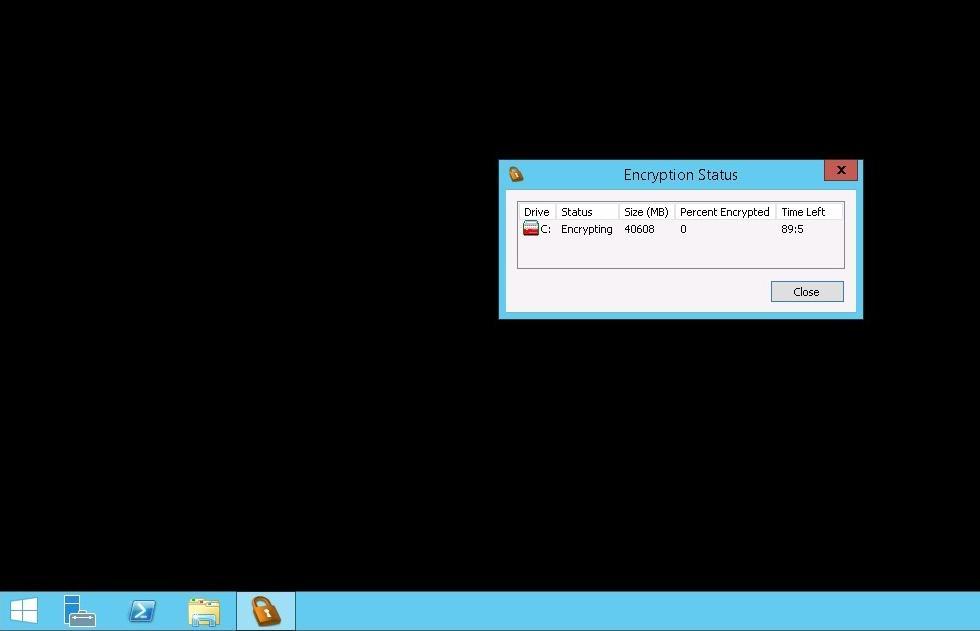Select the 'Encrypting' status cell
This screenshot has height=631, width=980.
pos(587,229)
